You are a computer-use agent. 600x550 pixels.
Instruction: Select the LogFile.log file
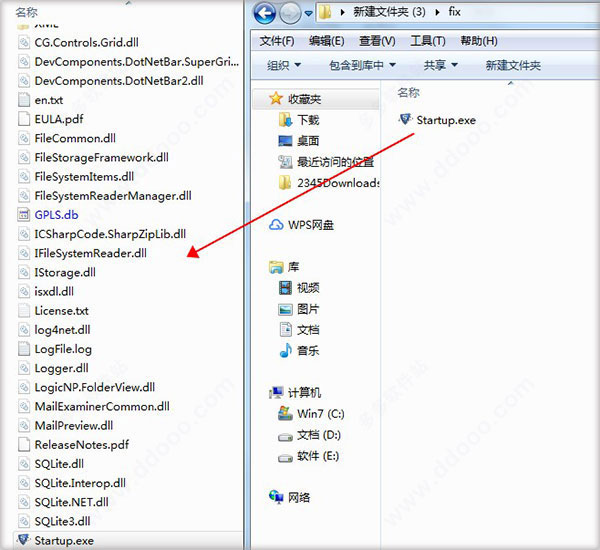(x=55, y=349)
